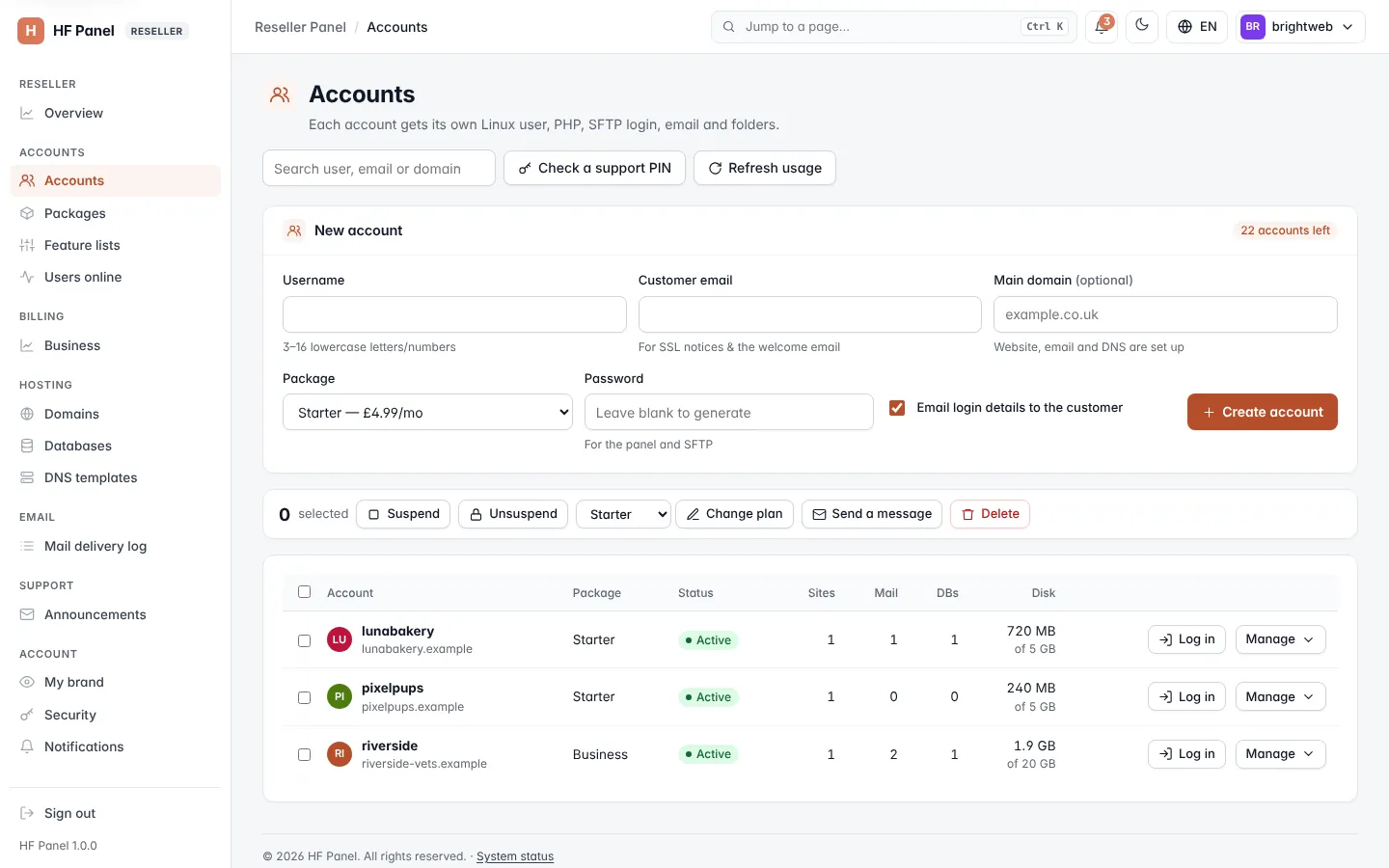Click the HF Panel logo icon
Image resolution: width=1389 pixels, height=868 pixels.
[x=31, y=31]
